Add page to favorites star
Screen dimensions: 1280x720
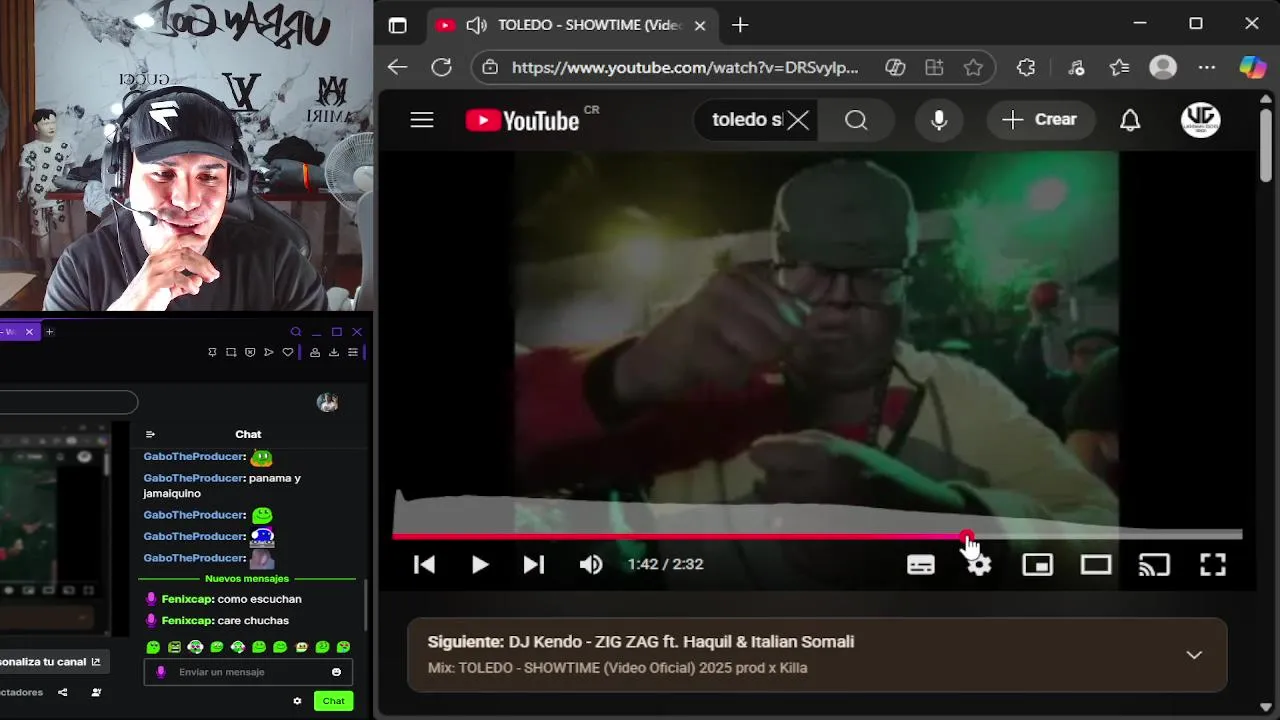pos(973,67)
